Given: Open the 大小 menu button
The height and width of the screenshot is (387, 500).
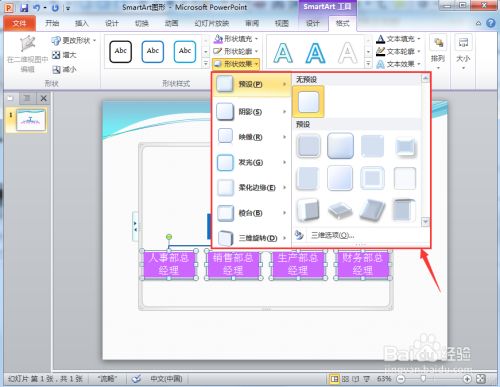Looking at the screenshot, I should pyautogui.click(x=463, y=52).
